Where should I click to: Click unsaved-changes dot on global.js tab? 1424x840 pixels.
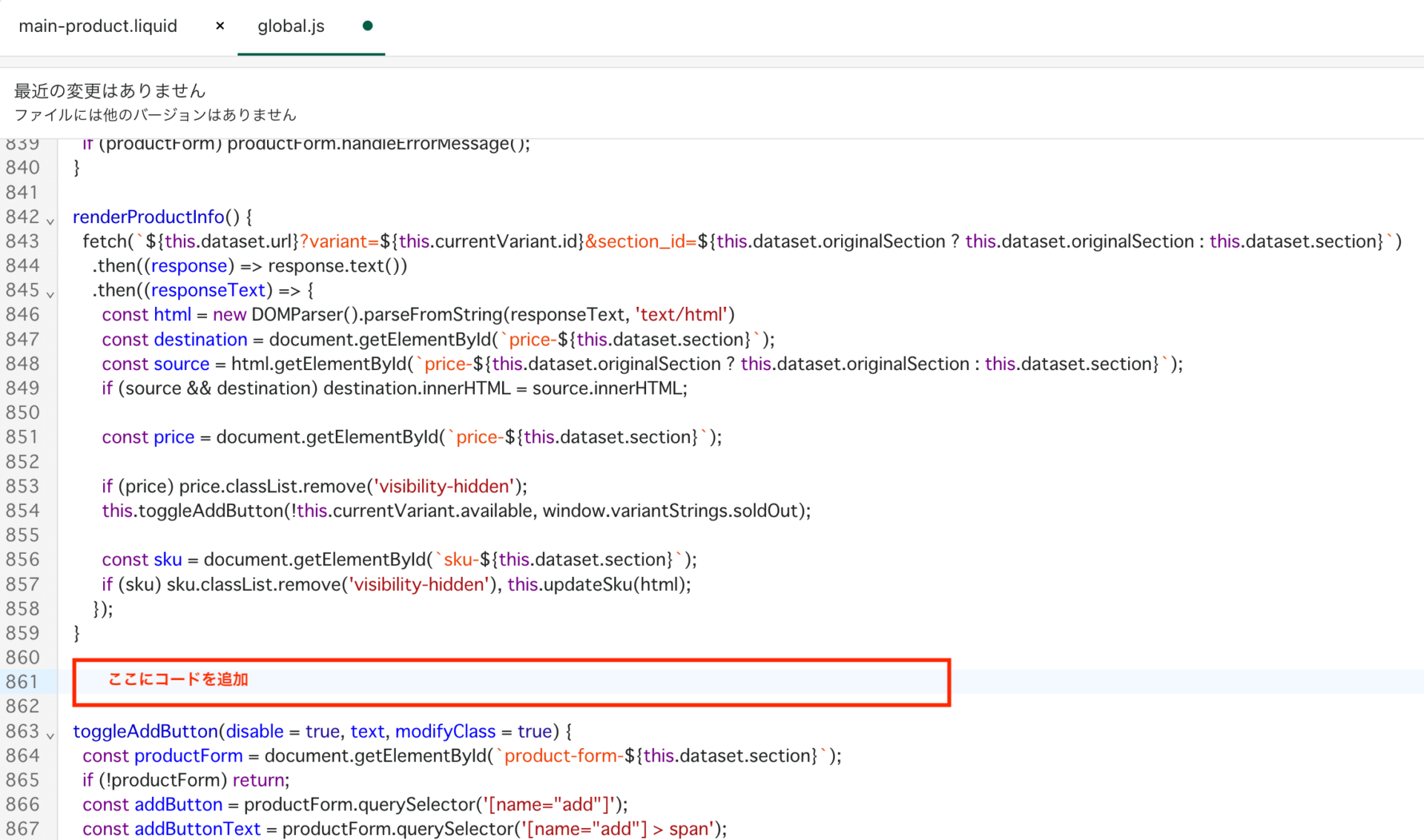click(367, 26)
